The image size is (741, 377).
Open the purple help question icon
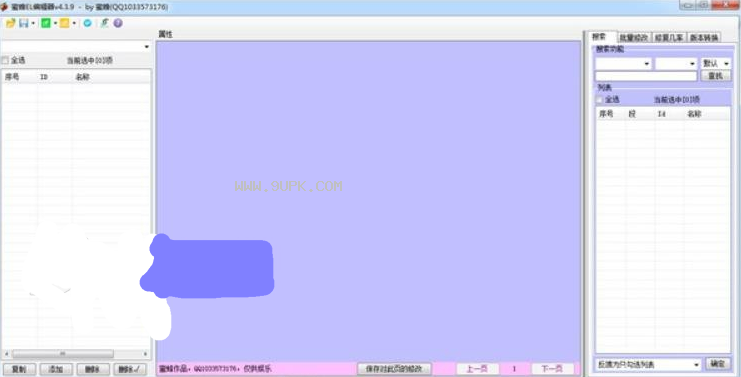coord(118,23)
